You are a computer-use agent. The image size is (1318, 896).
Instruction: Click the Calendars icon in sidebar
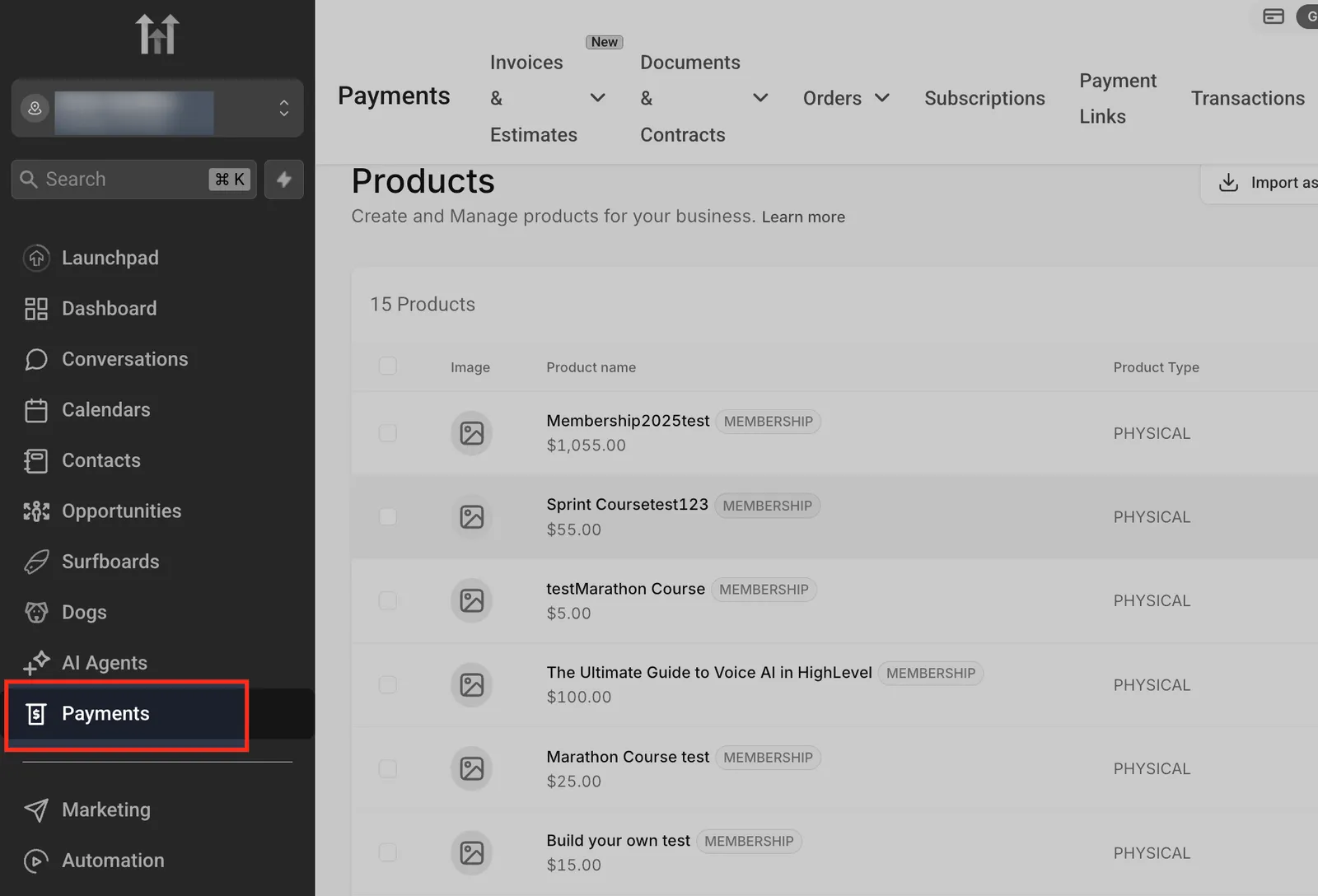tap(36, 410)
